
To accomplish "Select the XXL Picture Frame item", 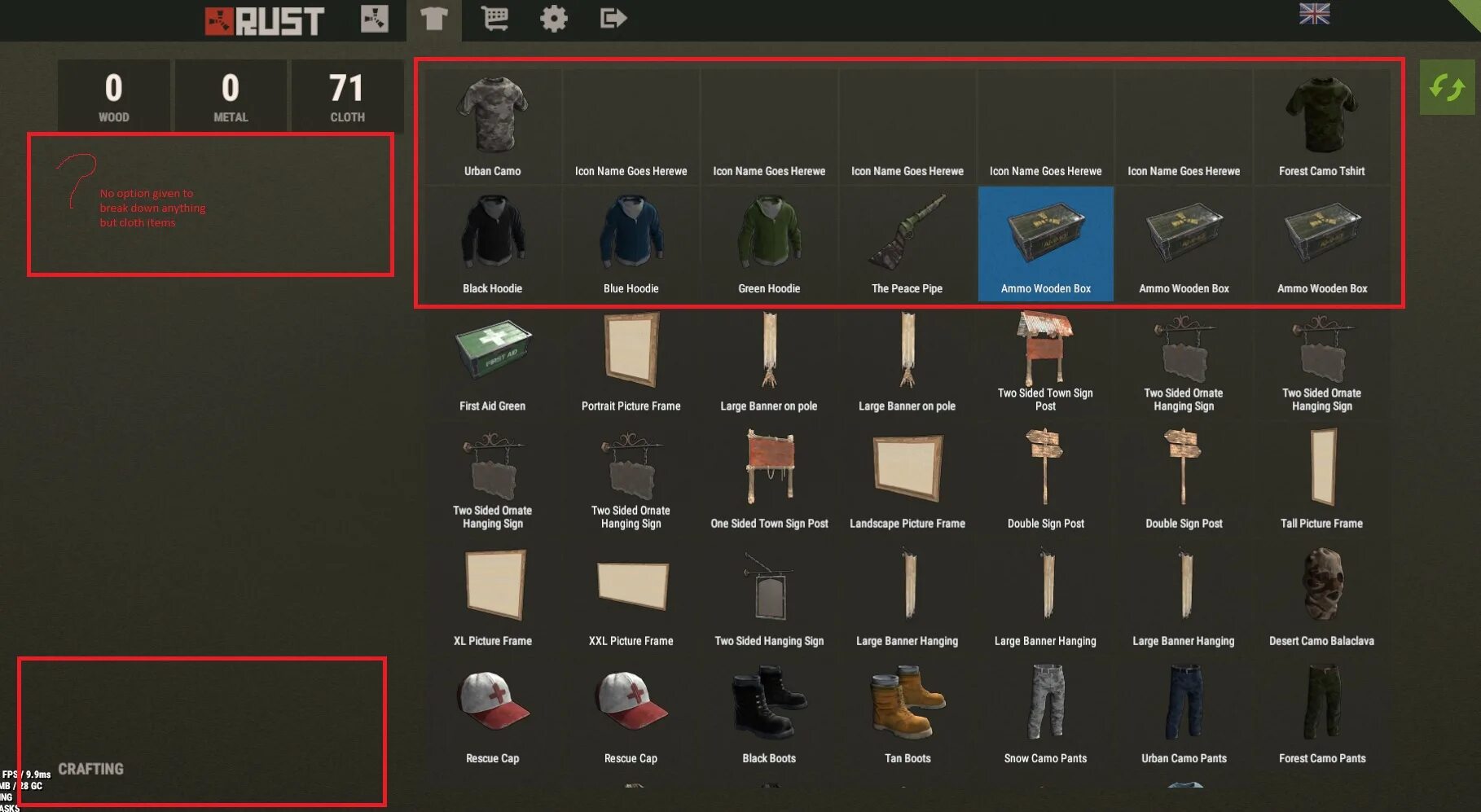I will 631,595.
